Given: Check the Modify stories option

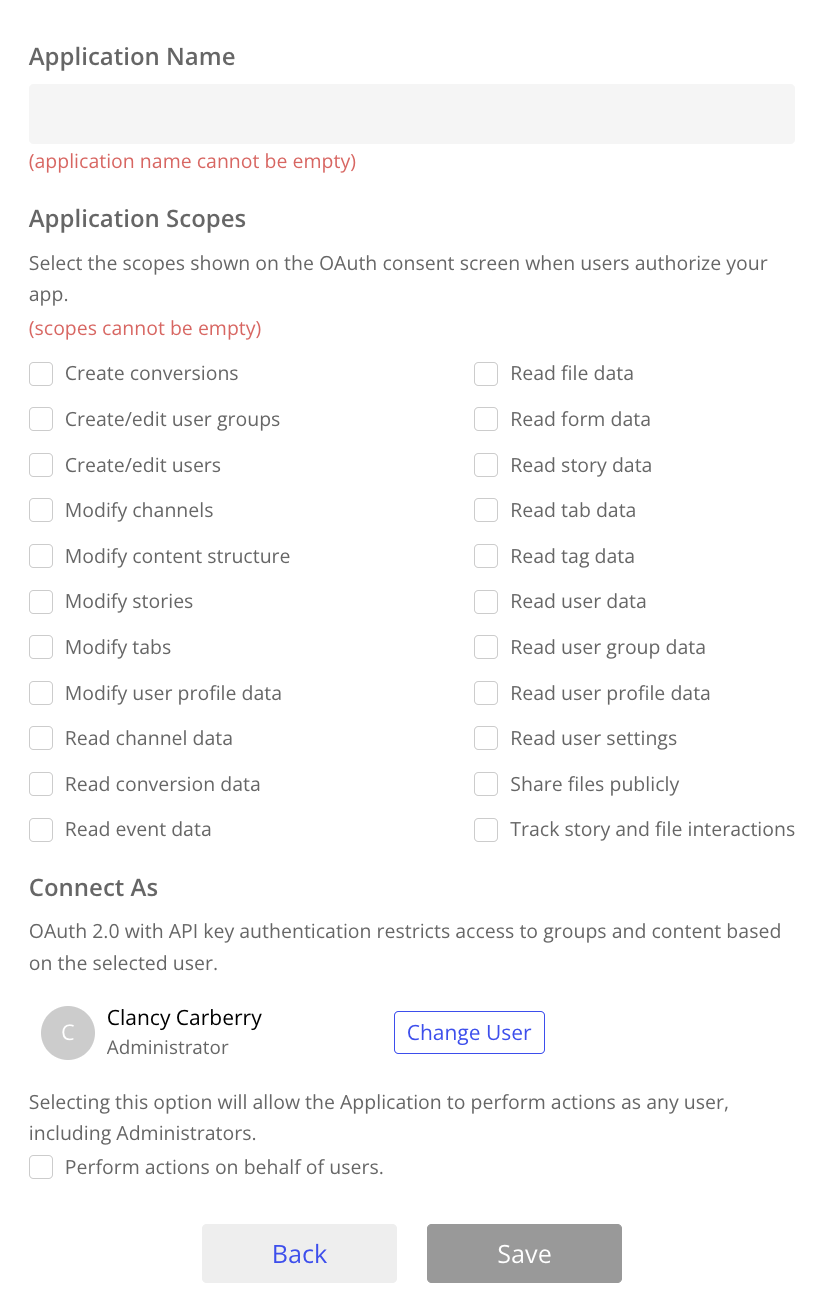Looking at the screenshot, I should [x=41, y=602].
